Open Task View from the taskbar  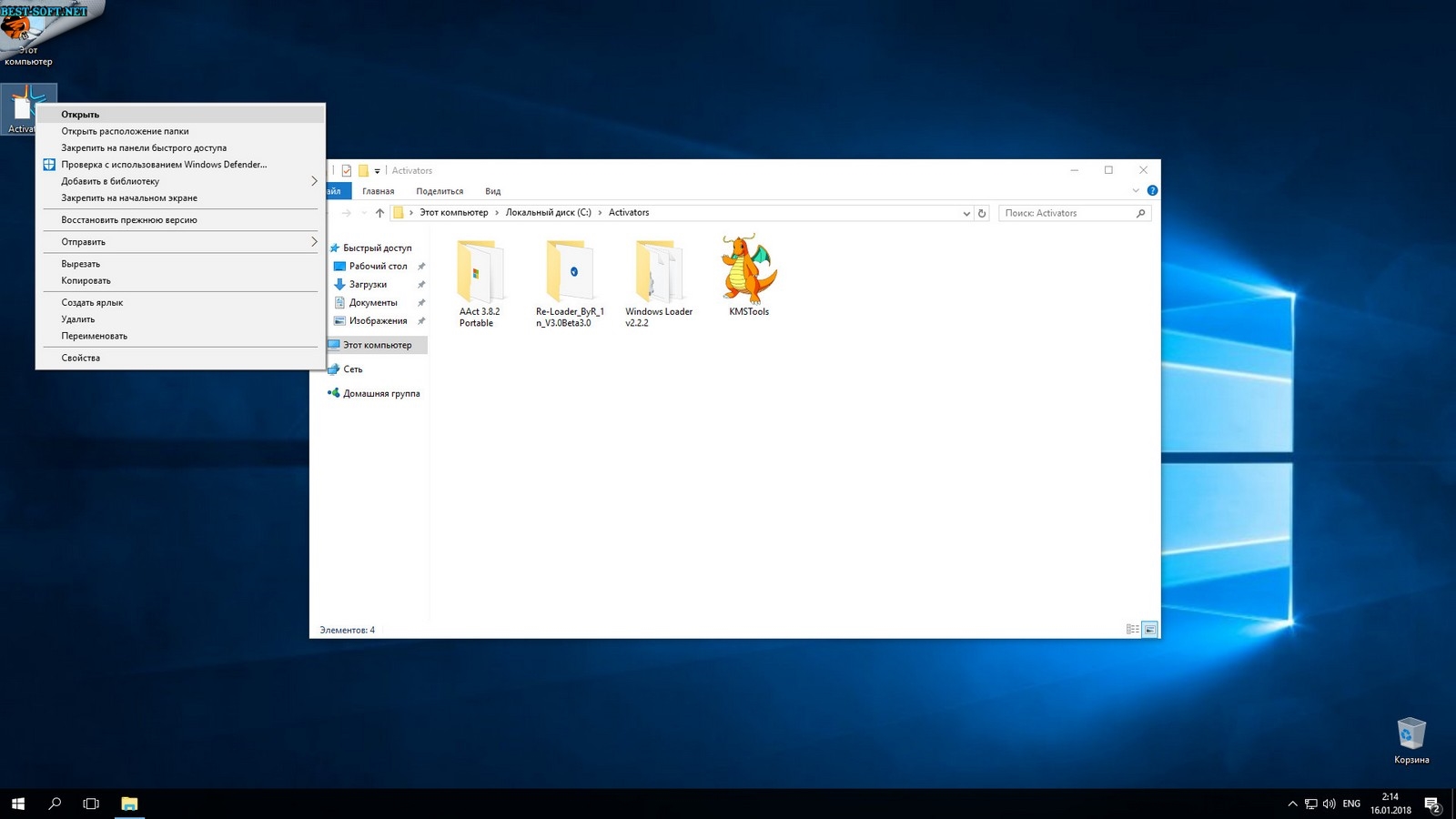[91, 804]
